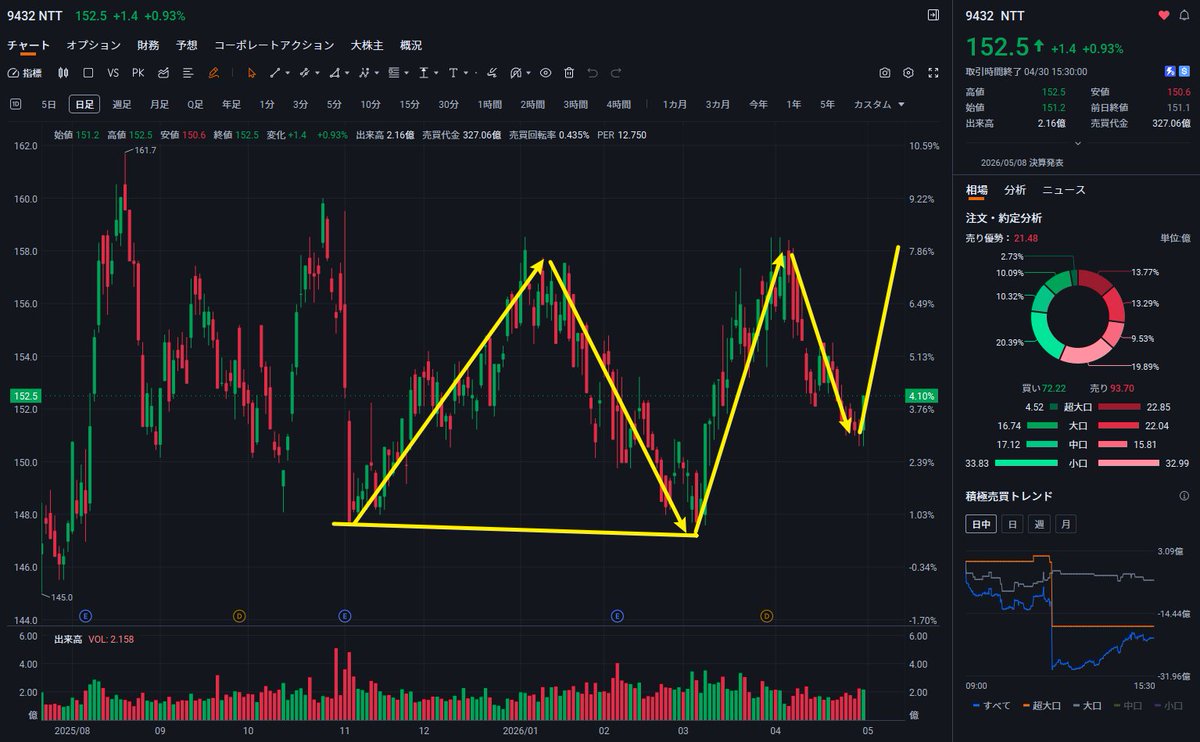Image resolution: width=1200 pixels, height=742 pixels.
Task: Open the PK comparison tool
Action: point(138,73)
